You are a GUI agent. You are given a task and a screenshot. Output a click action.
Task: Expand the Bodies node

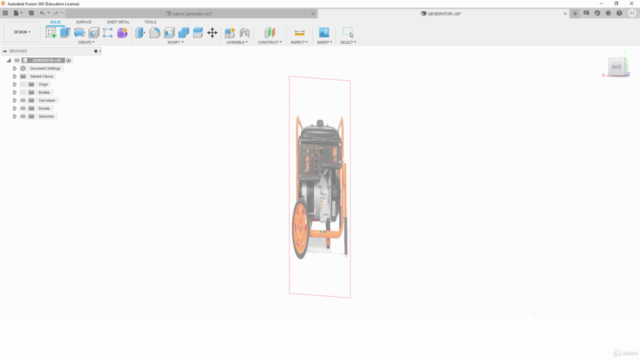pos(15,93)
